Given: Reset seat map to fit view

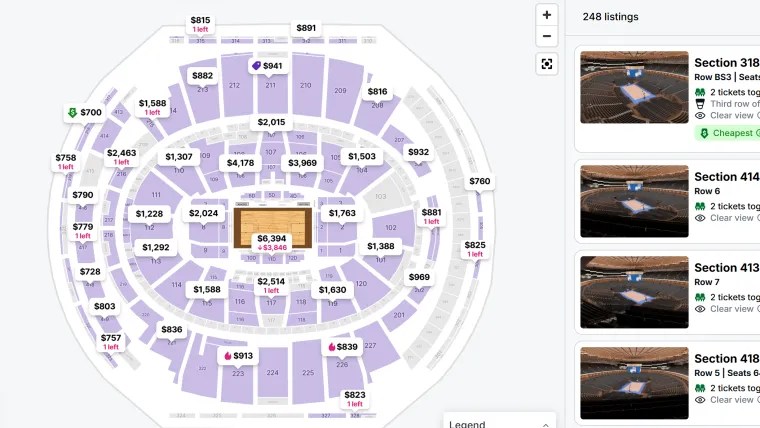Looking at the screenshot, I should click(x=546, y=64).
